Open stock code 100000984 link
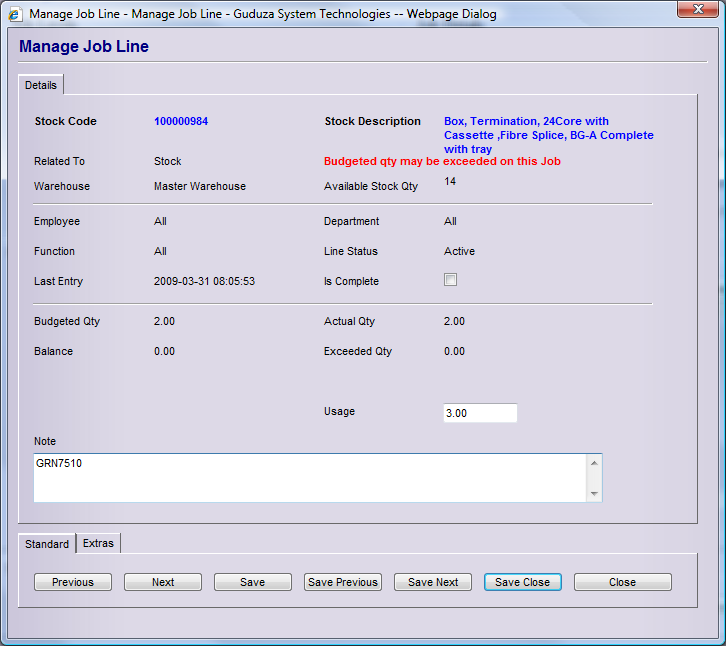726x646 pixels. coord(181,122)
